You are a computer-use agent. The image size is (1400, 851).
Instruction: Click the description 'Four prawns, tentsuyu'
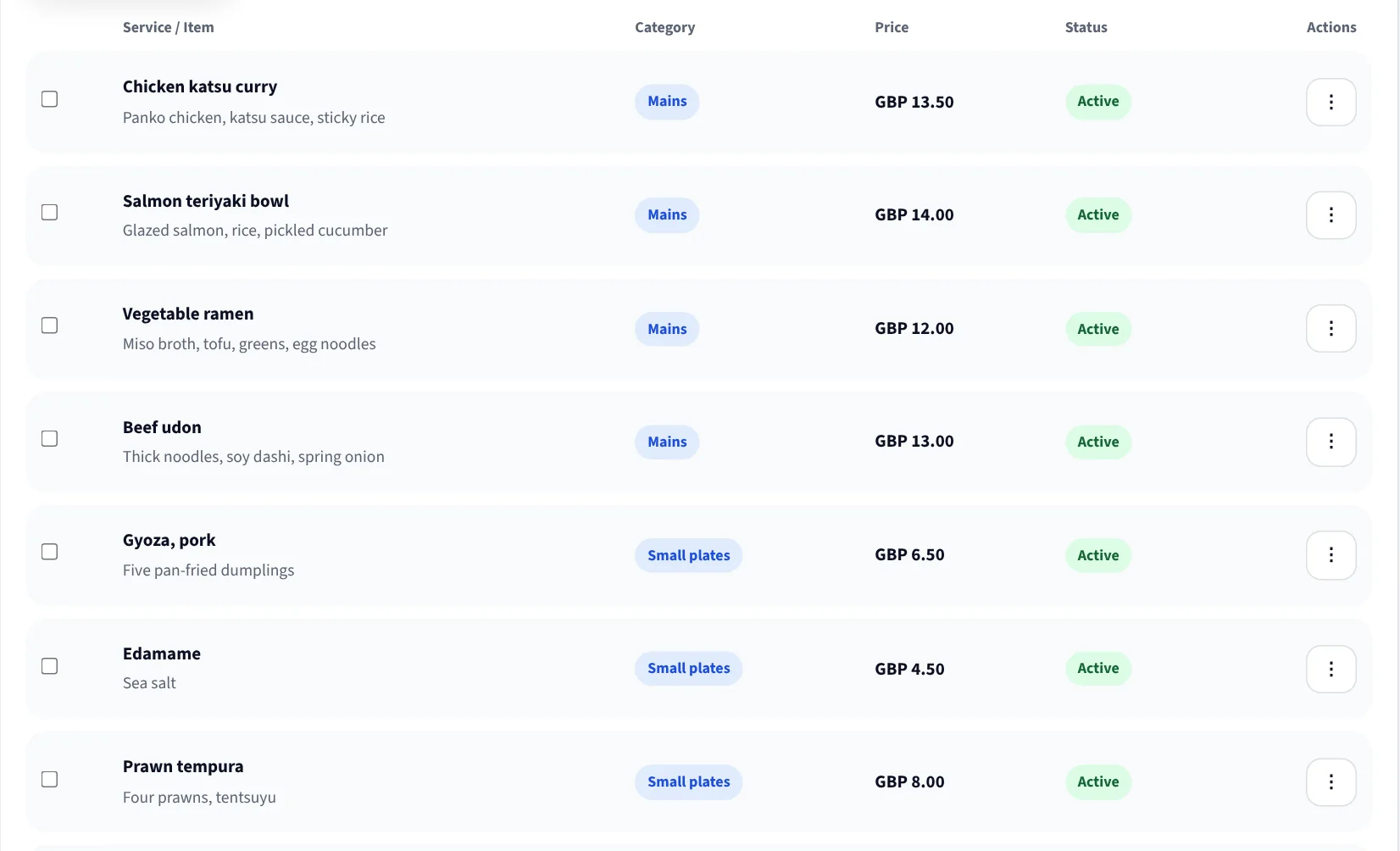199,798
